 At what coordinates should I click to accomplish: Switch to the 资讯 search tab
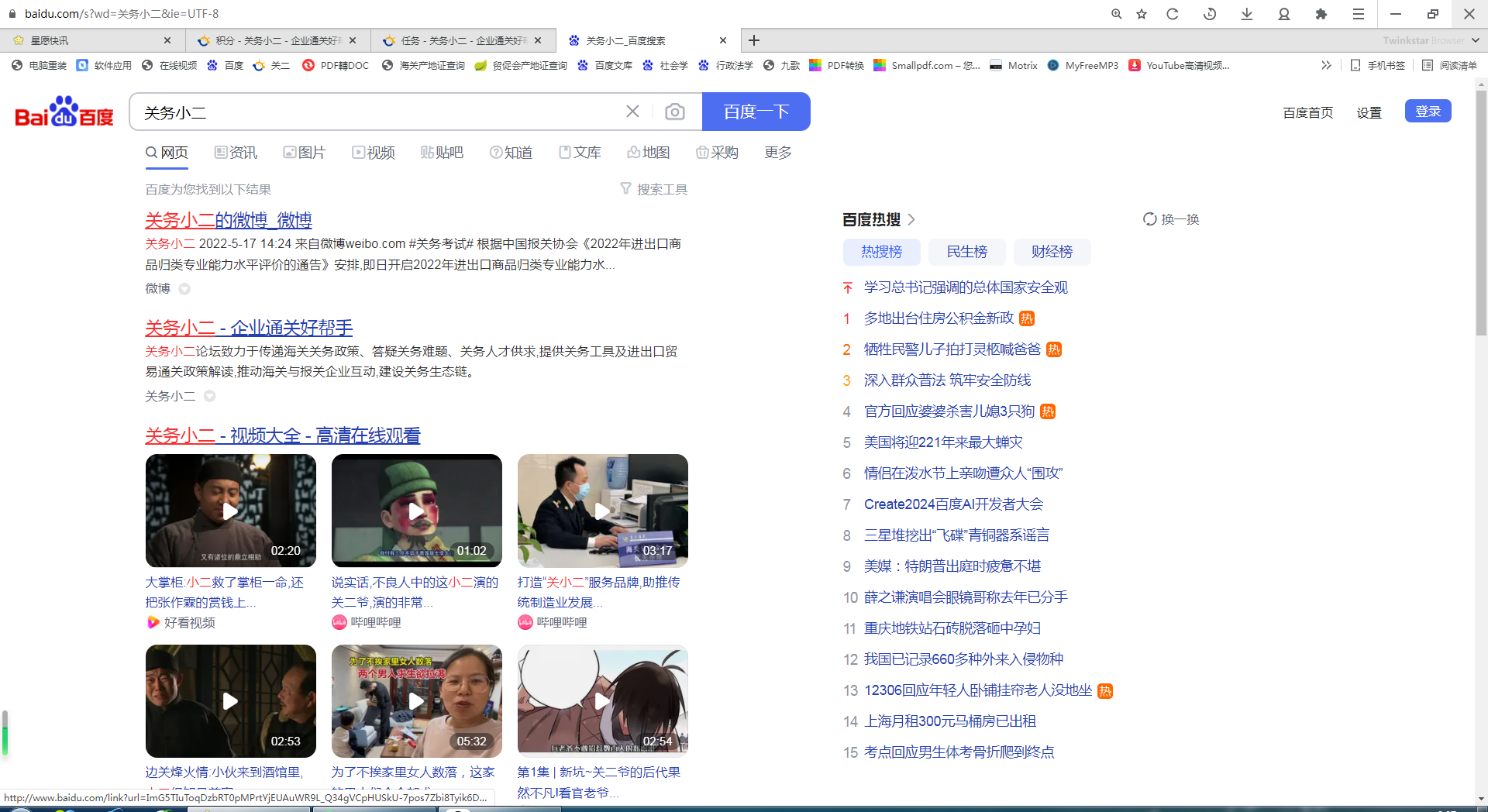(236, 153)
